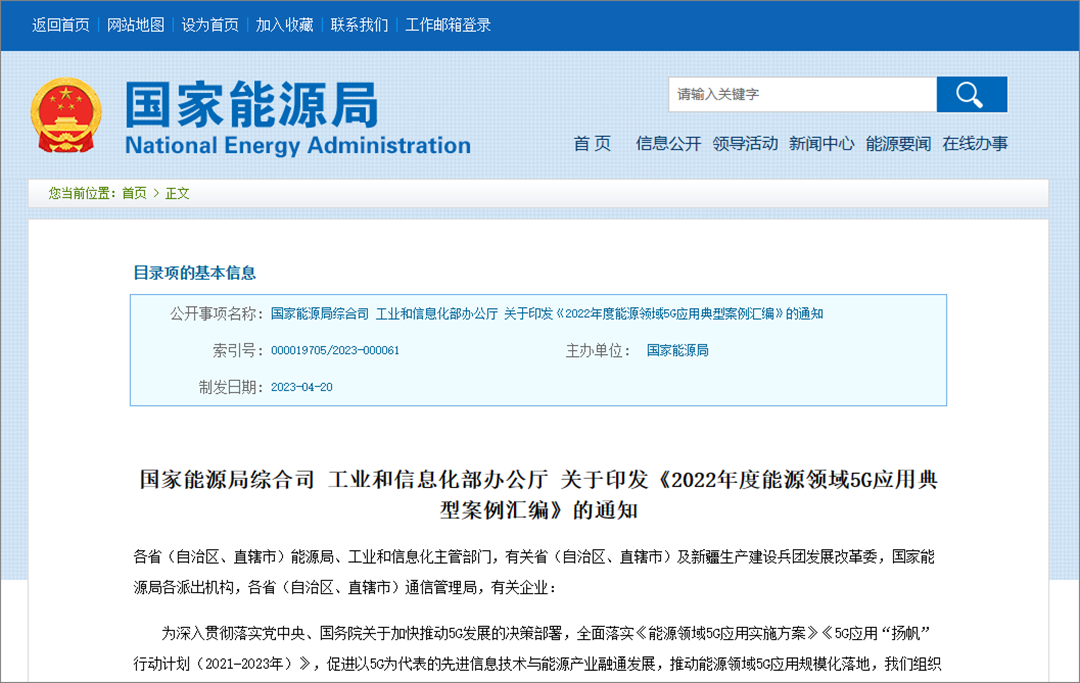1080x683 pixels.
Task: Click the magnifier search button
Action: [x=970, y=94]
